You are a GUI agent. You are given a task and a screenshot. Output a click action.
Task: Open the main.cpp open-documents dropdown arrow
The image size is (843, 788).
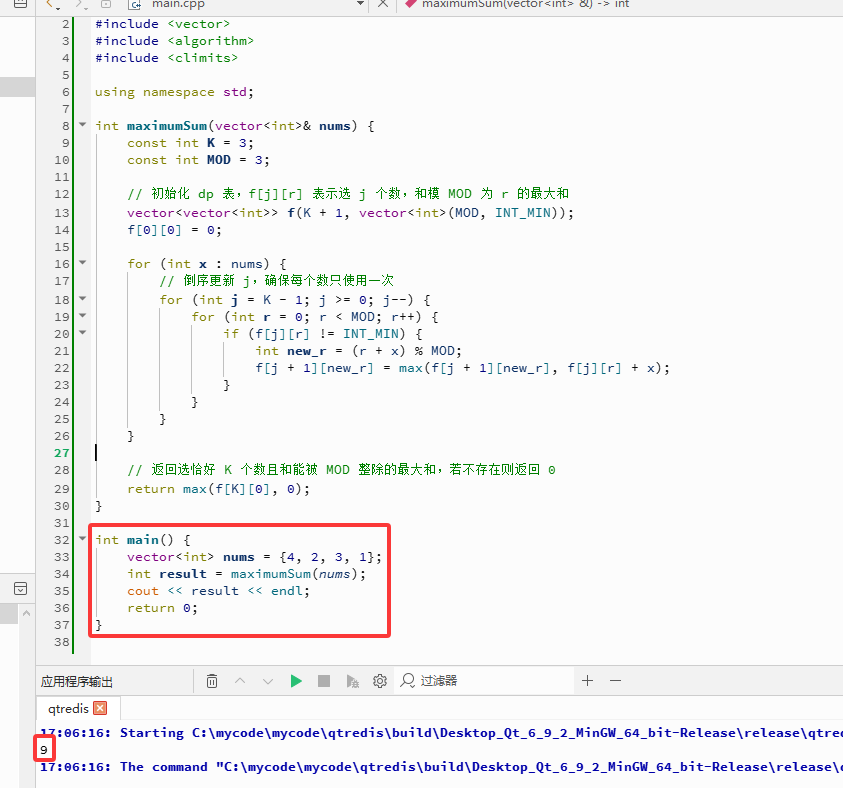360,4
